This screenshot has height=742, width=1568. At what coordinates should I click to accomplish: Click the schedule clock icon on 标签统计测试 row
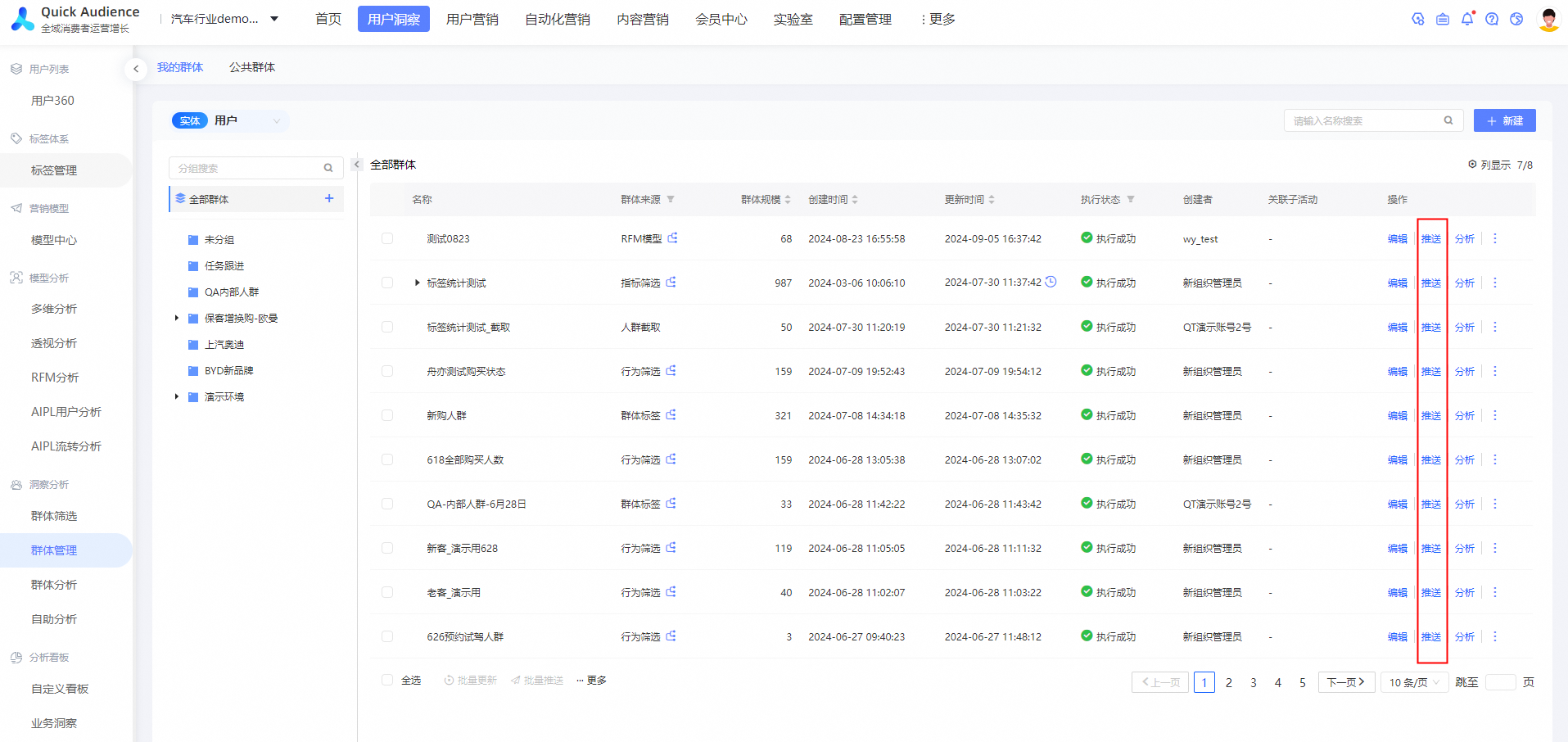1051,282
